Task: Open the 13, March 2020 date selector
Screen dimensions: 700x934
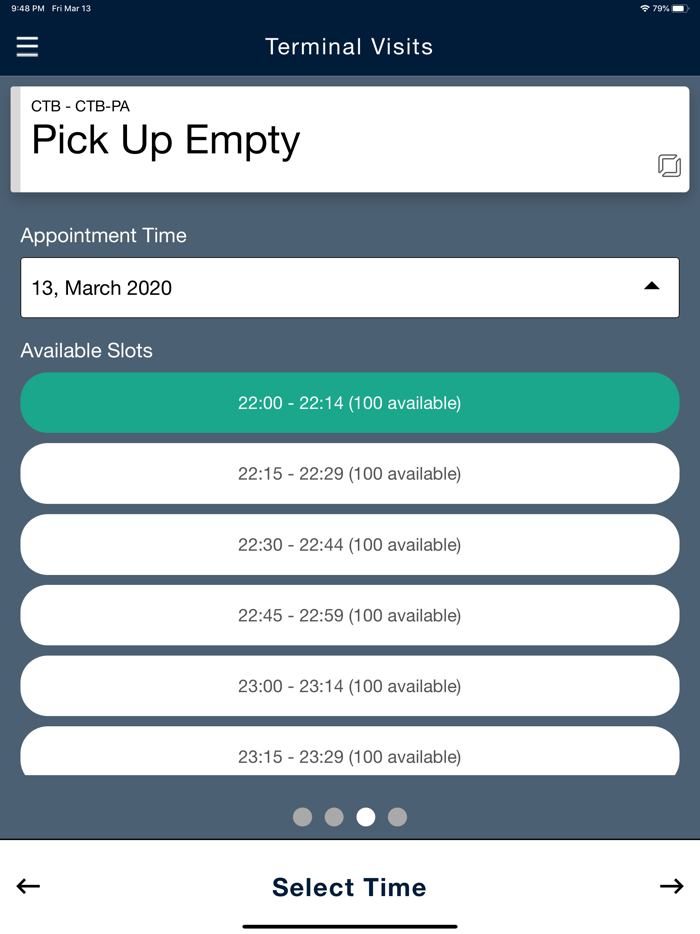Action: tap(350, 287)
